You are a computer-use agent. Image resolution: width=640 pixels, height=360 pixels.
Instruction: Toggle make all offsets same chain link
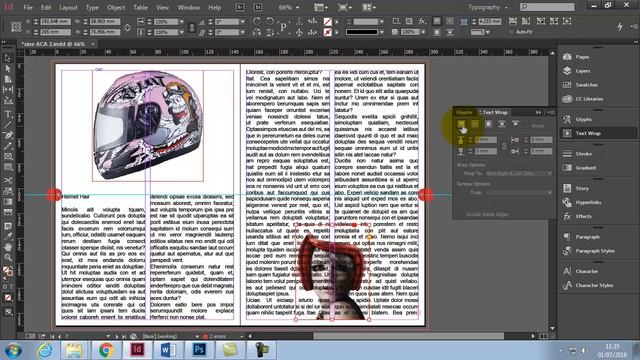coord(504,145)
